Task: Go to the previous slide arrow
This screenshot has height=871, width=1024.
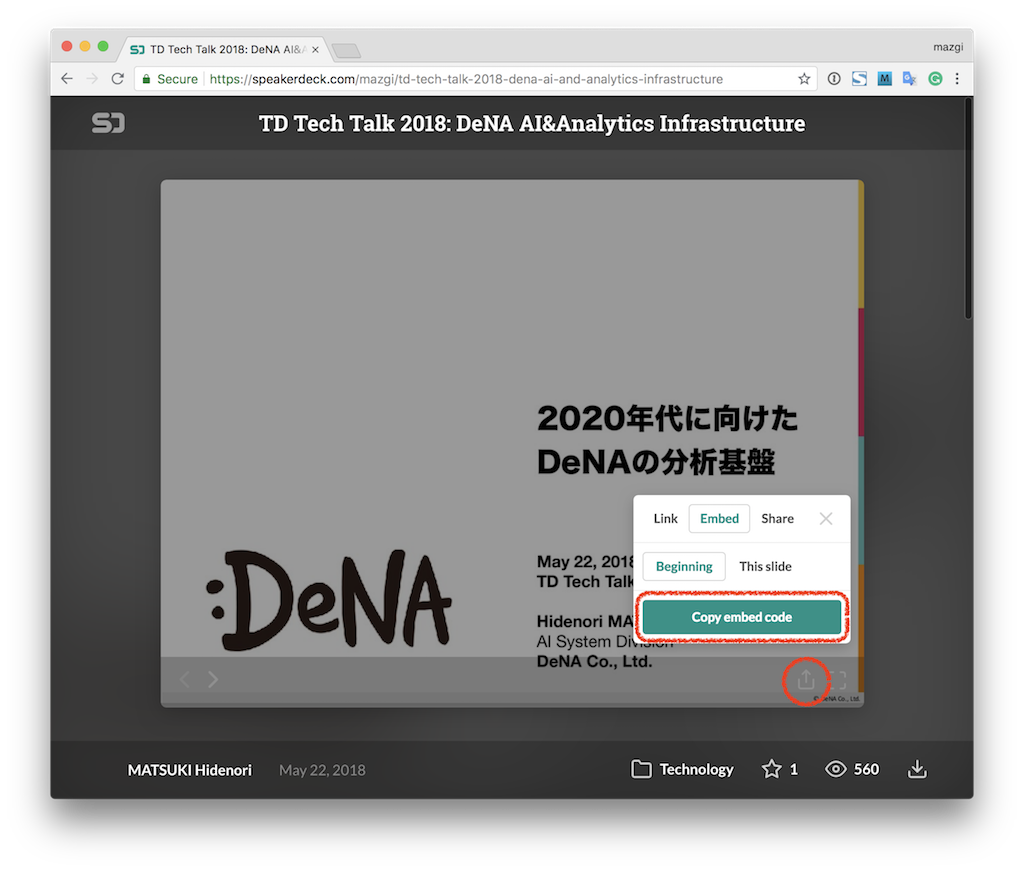Action: (184, 680)
